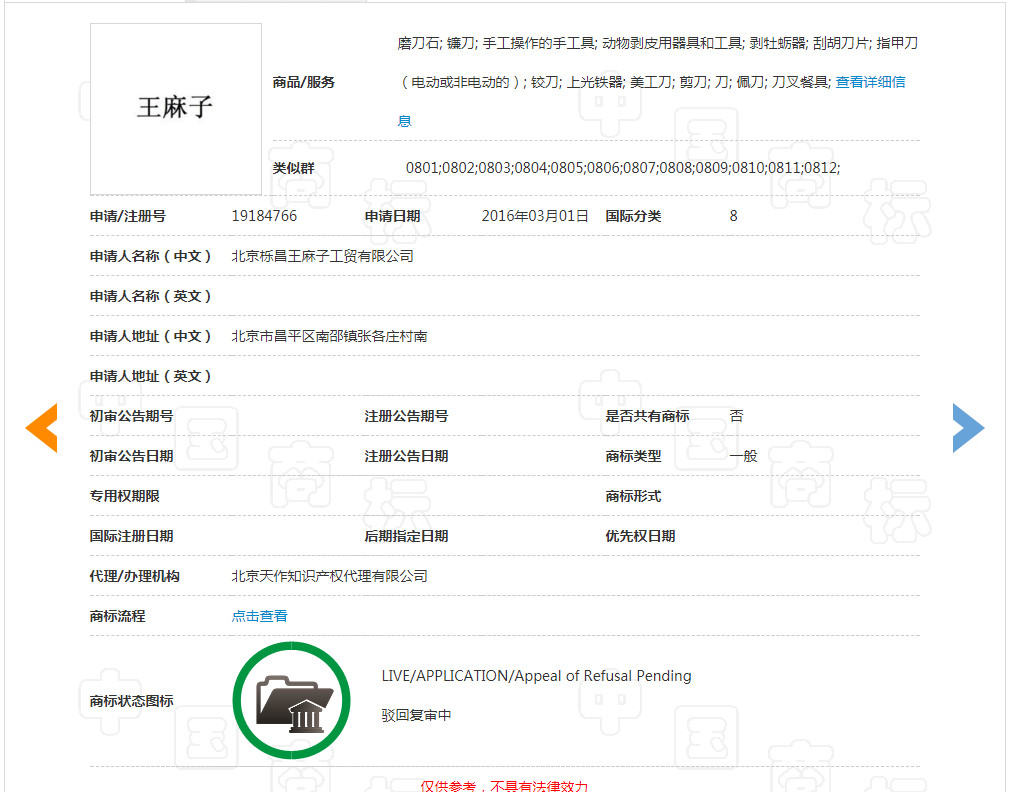Click the 商标形式 label
The width and height of the screenshot is (1013, 792).
633,496
